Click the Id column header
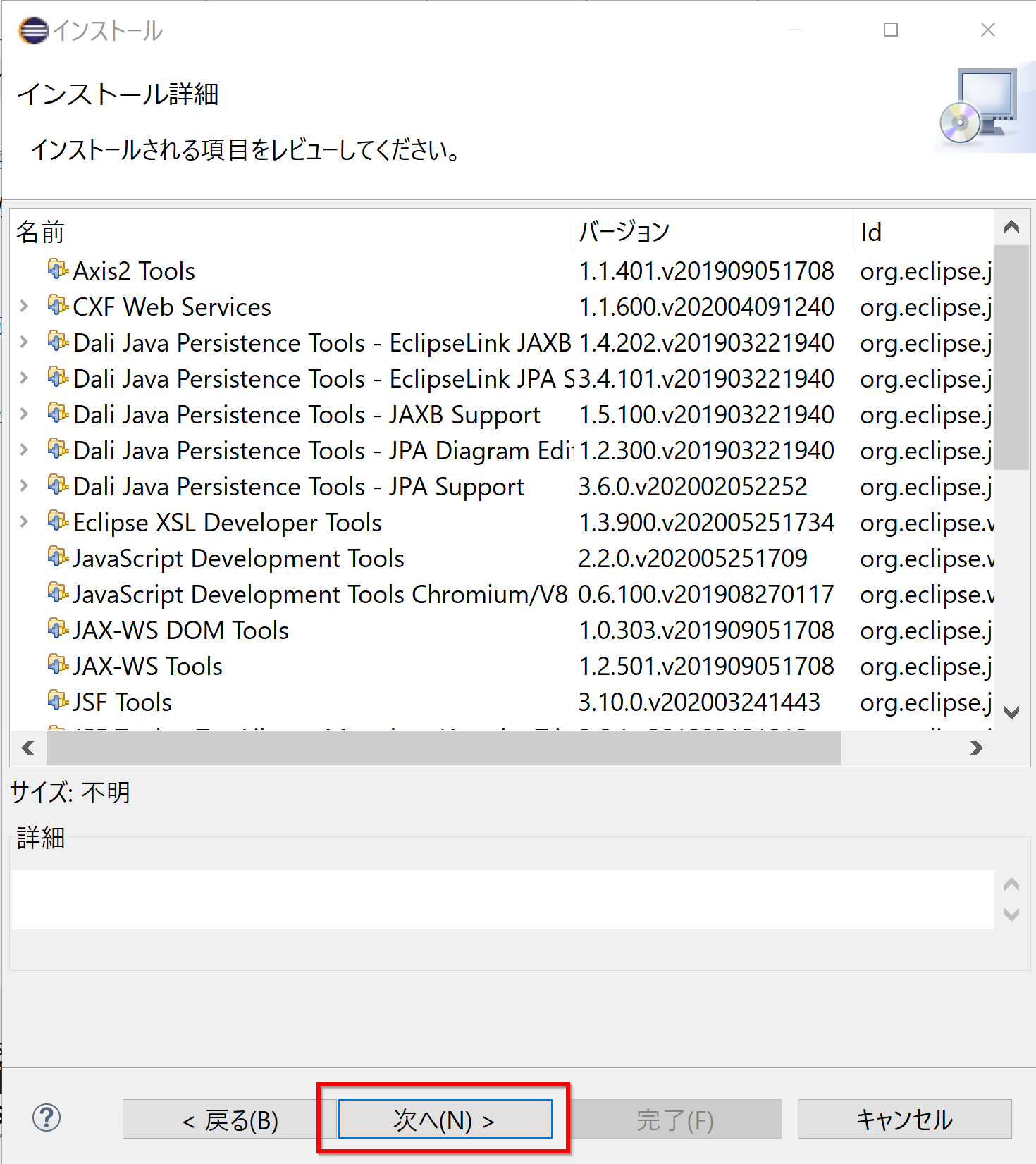 point(925,232)
